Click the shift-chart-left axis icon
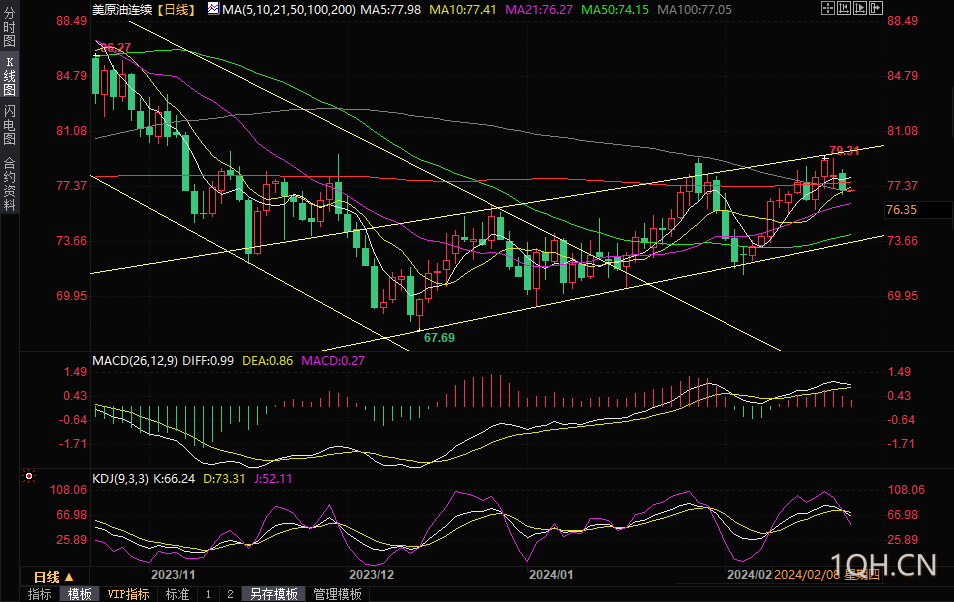 coord(844,8)
